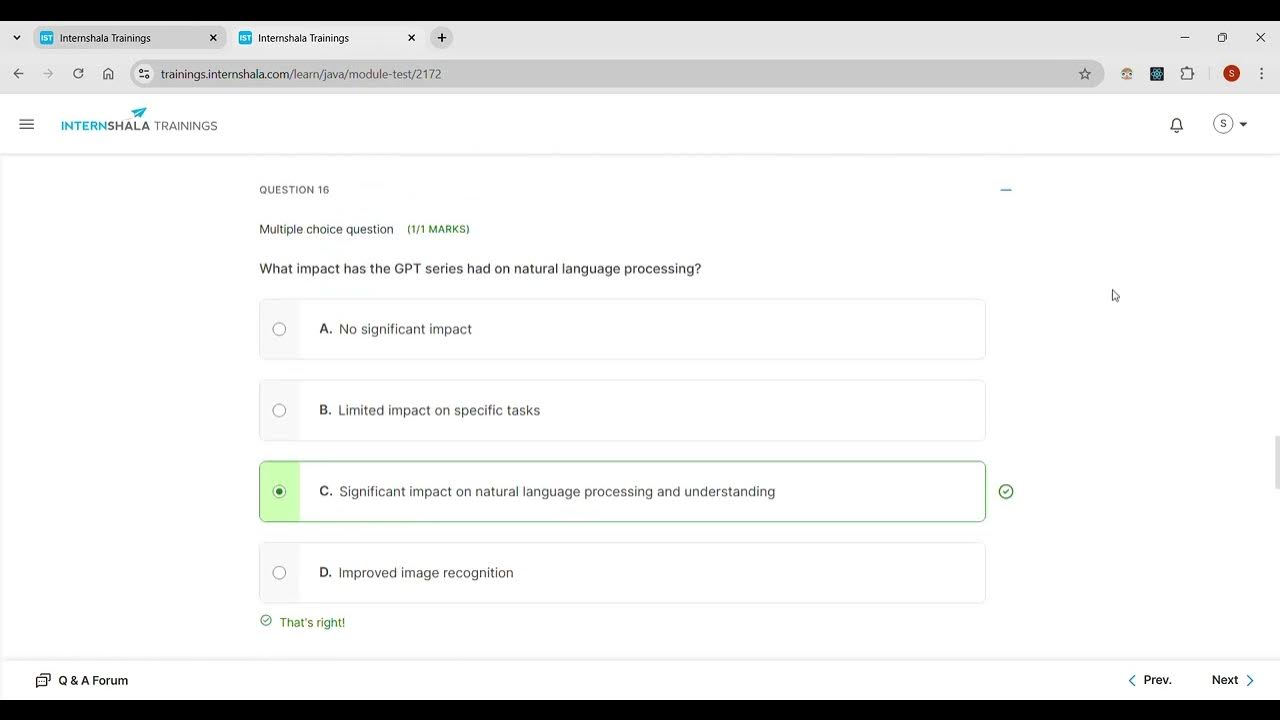Go to the browser home page
This screenshot has width=1280, height=720.
108,74
